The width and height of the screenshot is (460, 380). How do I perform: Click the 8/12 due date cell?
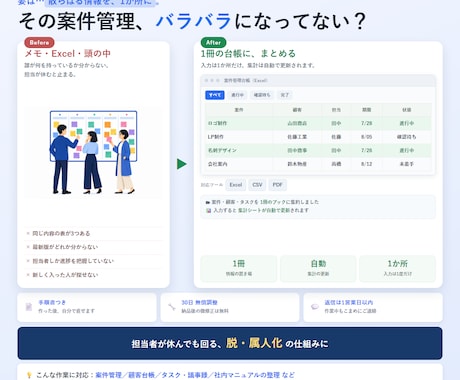pos(366,164)
